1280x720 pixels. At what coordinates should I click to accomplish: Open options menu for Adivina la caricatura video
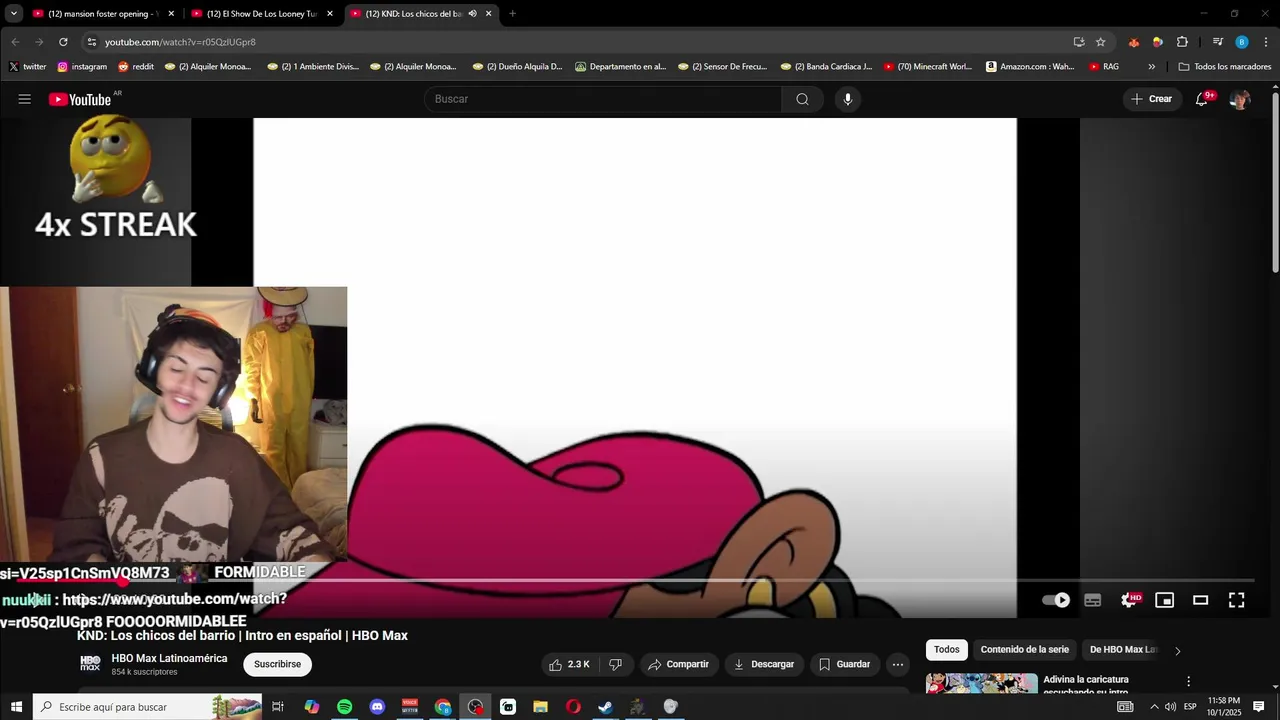(x=1189, y=681)
